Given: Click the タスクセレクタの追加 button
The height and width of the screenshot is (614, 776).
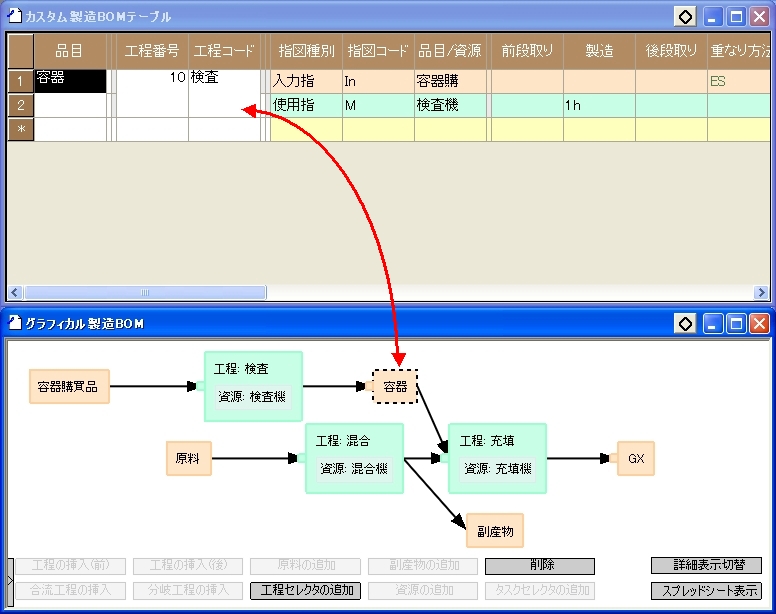Looking at the screenshot, I should pyautogui.click(x=540, y=590).
